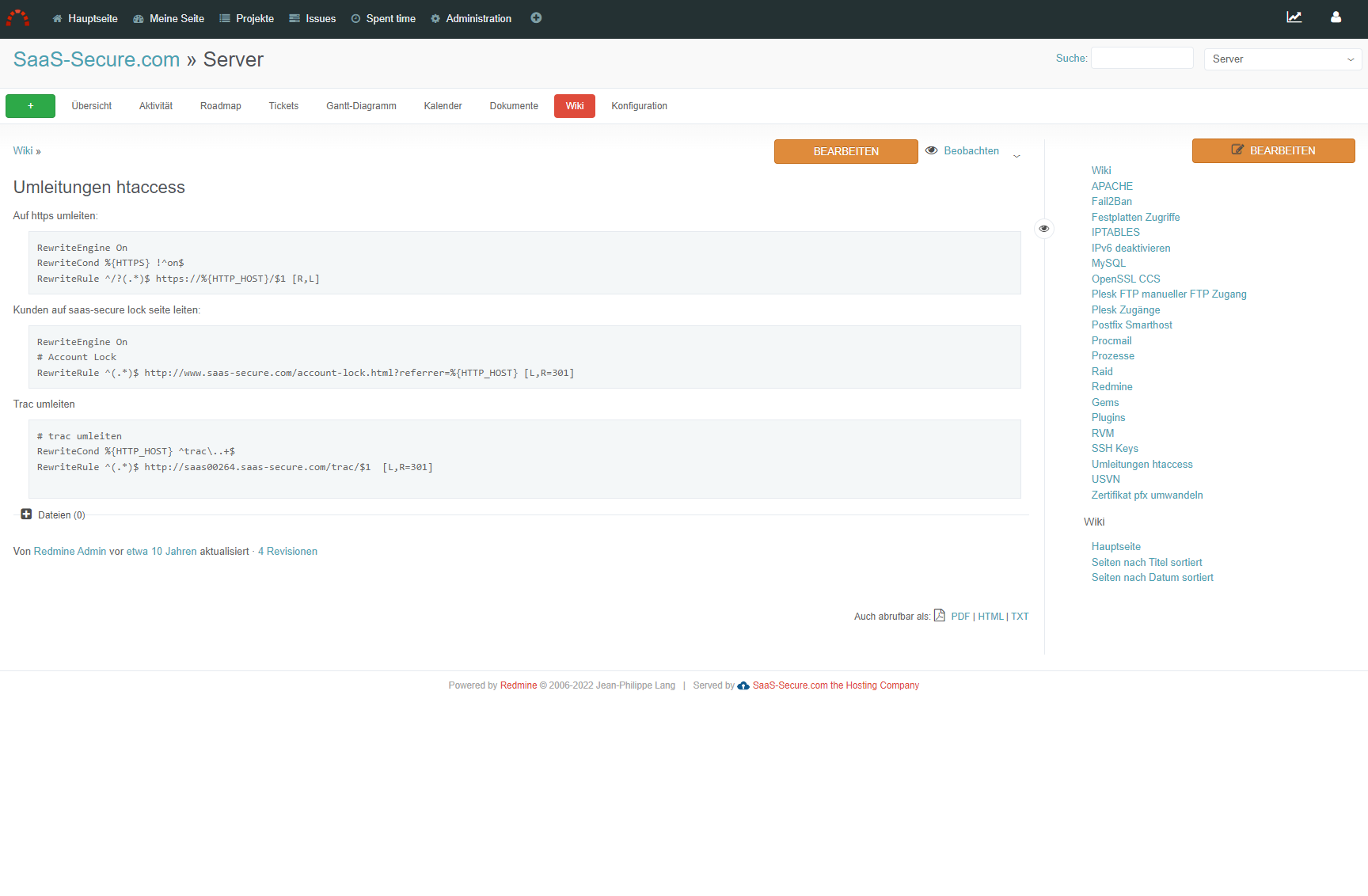Click the clock icon beside Spent time
Screen dimensions: 1368x896
(x=354, y=17)
